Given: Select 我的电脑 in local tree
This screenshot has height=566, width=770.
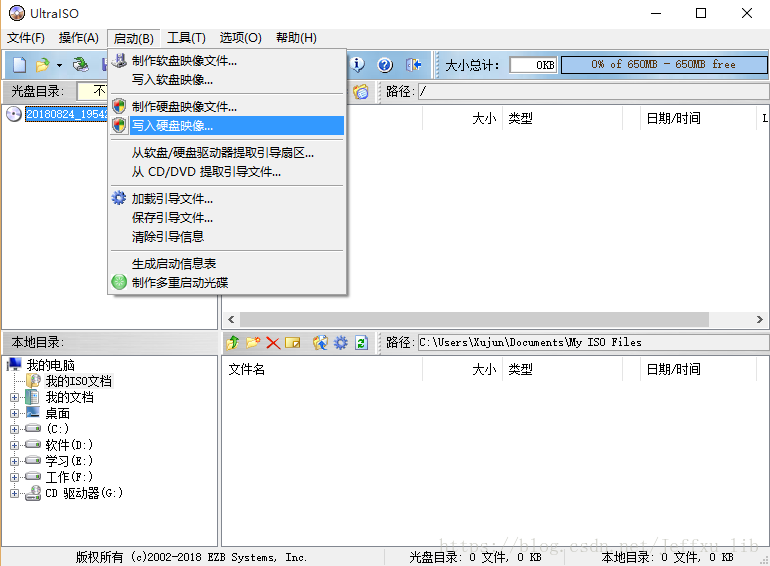Looking at the screenshot, I should click(51, 365).
